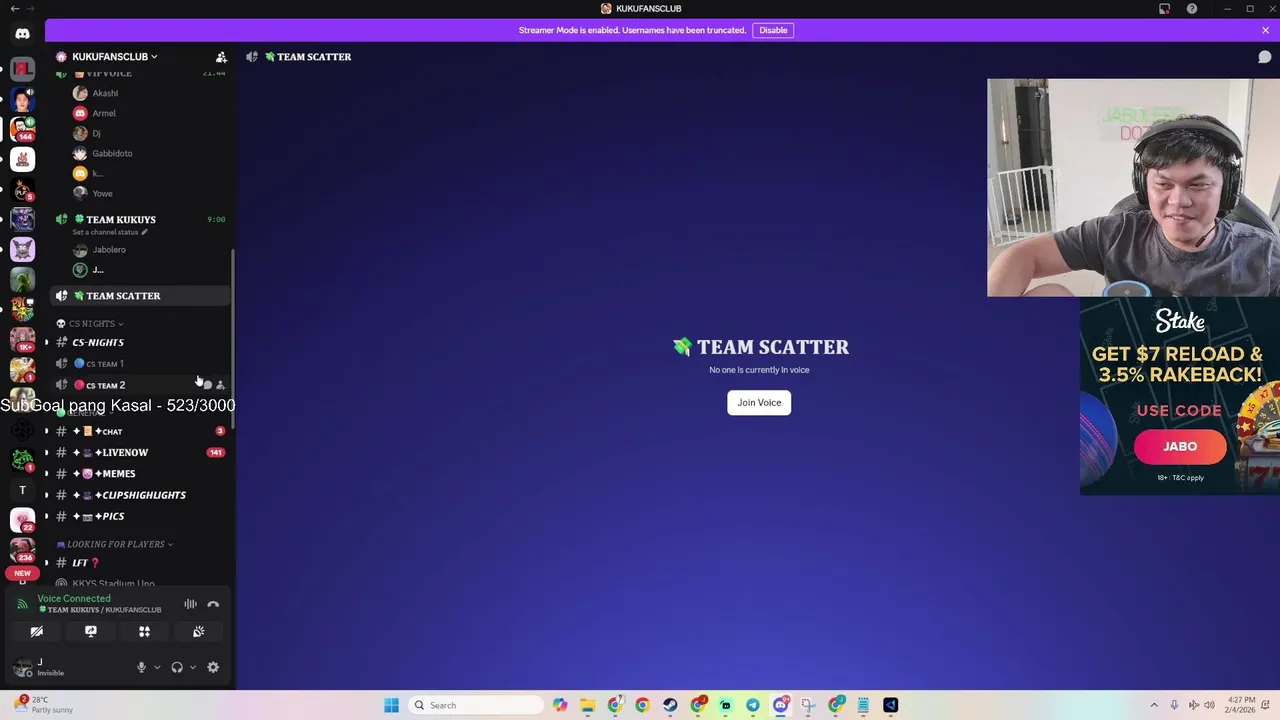The image size is (1280, 720).
Task: Open chat icon on CS TEAM 2 row
Action: (x=207, y=385)
